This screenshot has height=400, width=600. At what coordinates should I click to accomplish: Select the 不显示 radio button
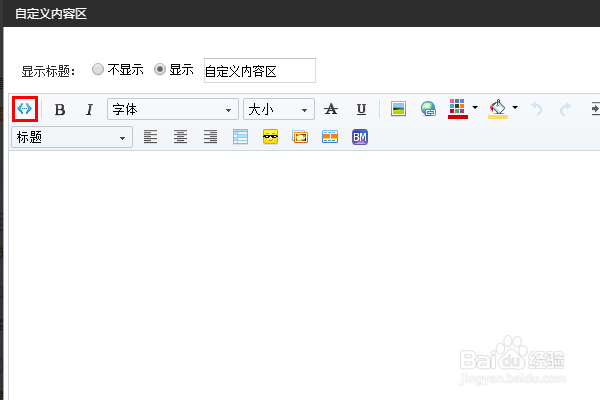click(x=98, y=69)
